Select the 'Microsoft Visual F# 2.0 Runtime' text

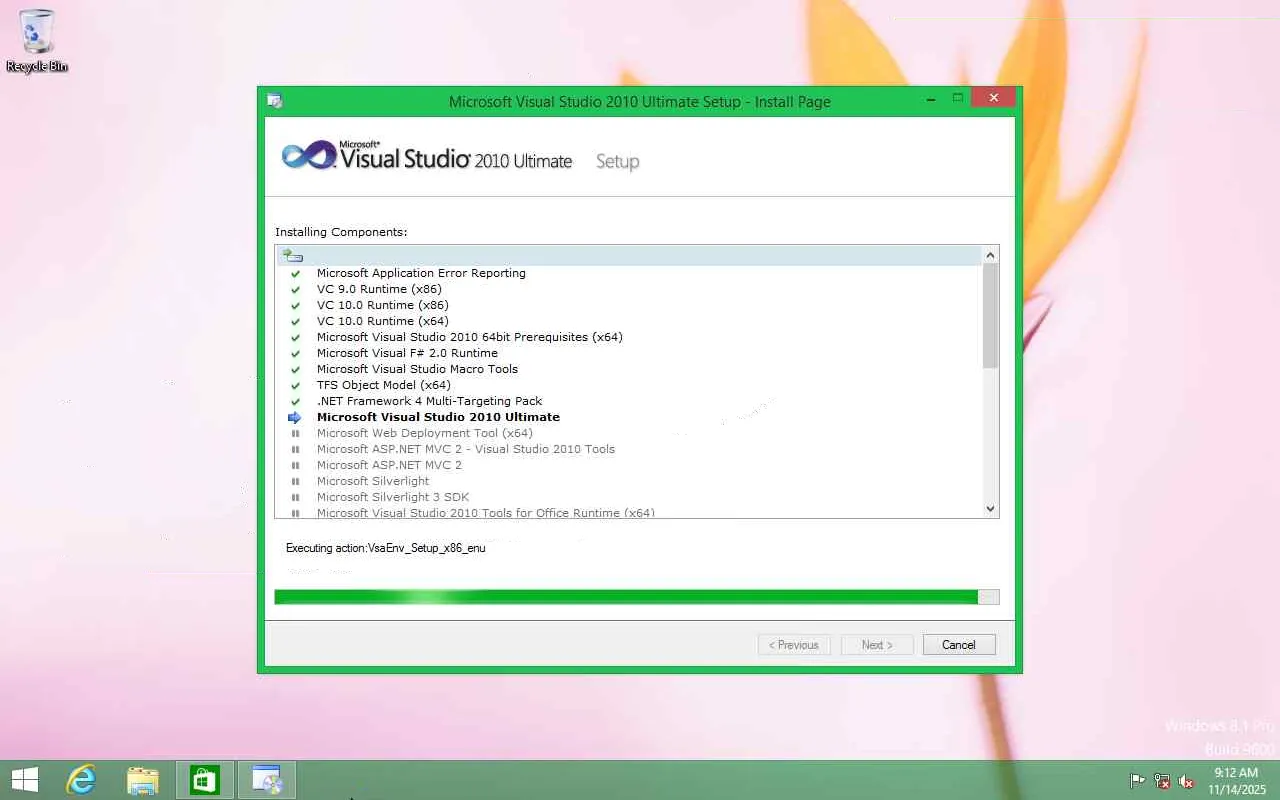[x=407, y=353]
